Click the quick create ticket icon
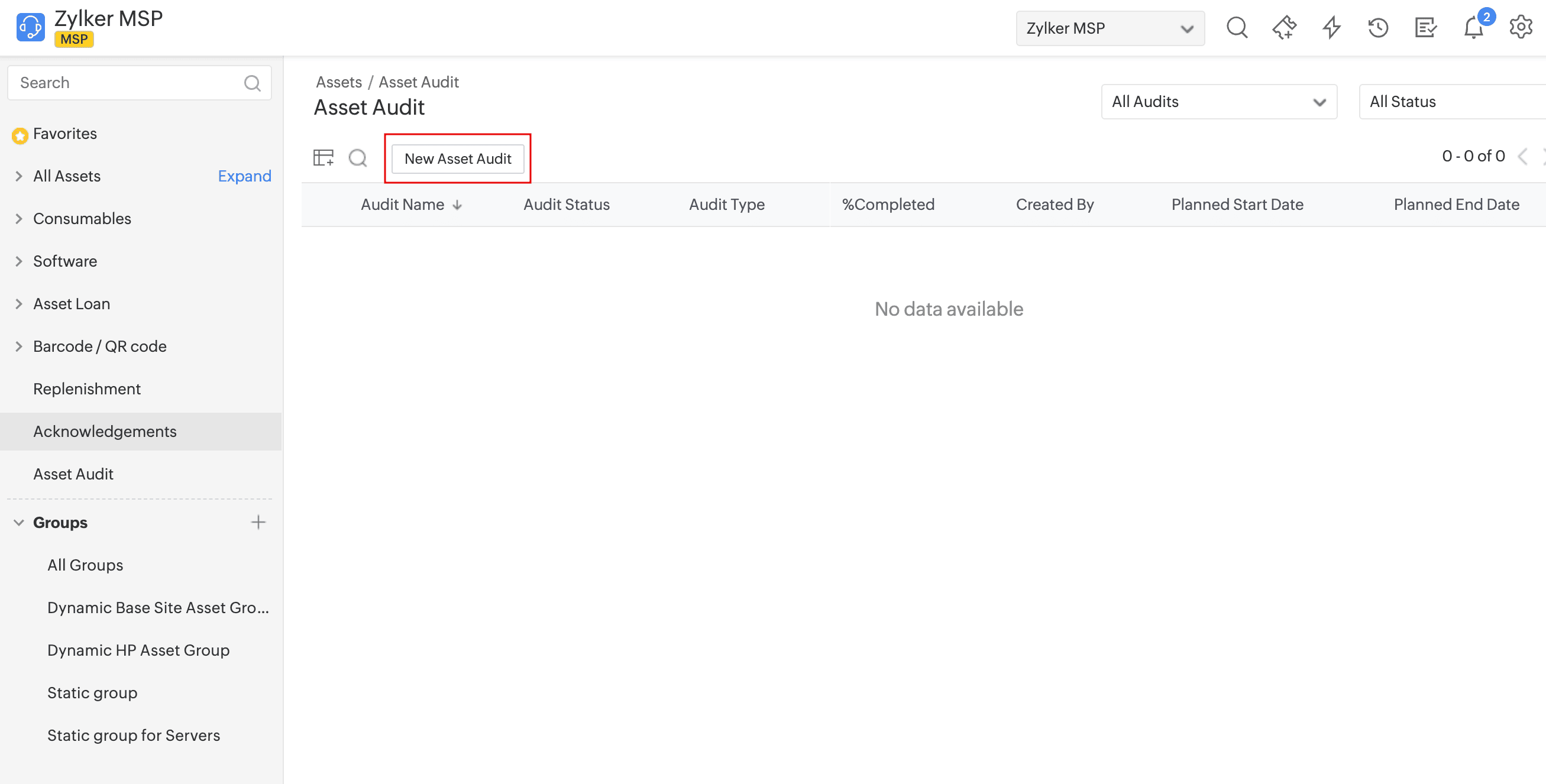The height and width of the screenshot is (784, 1546). tap(1284, 28)
